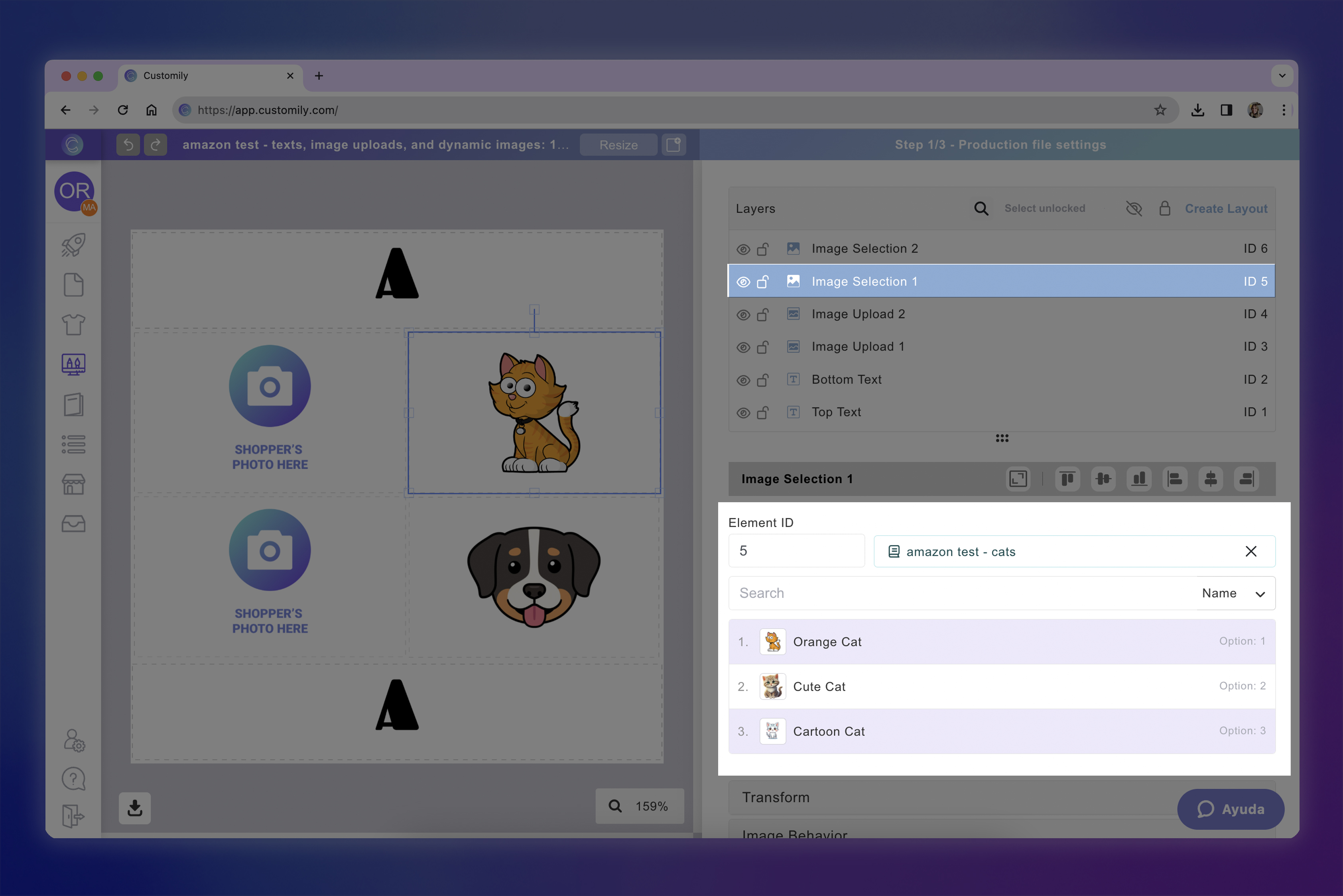Hide the Image Selection 2 layer
Image resolution: width=1343 pixels, height=896 pixels.
743,249
